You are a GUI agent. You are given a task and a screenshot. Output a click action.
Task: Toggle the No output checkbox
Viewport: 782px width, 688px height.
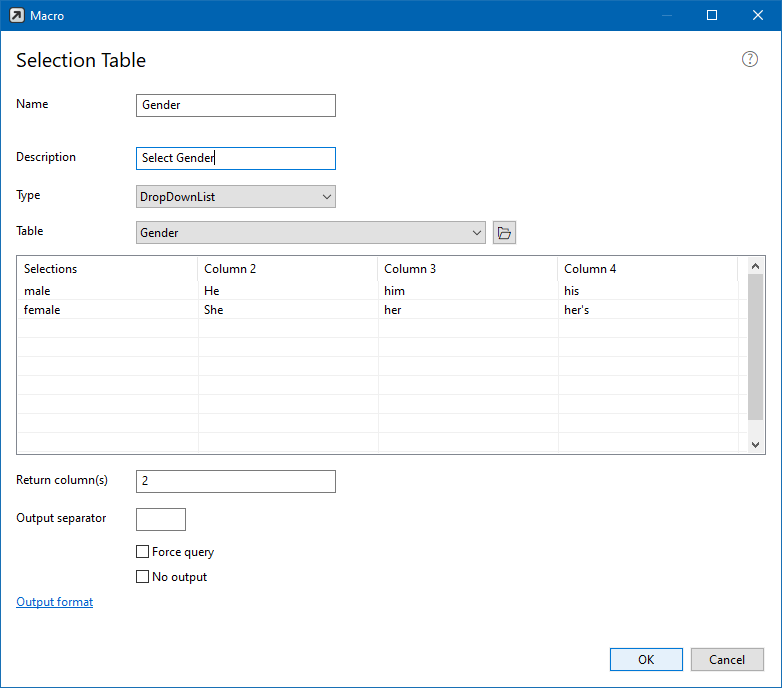tap(142, 577)
